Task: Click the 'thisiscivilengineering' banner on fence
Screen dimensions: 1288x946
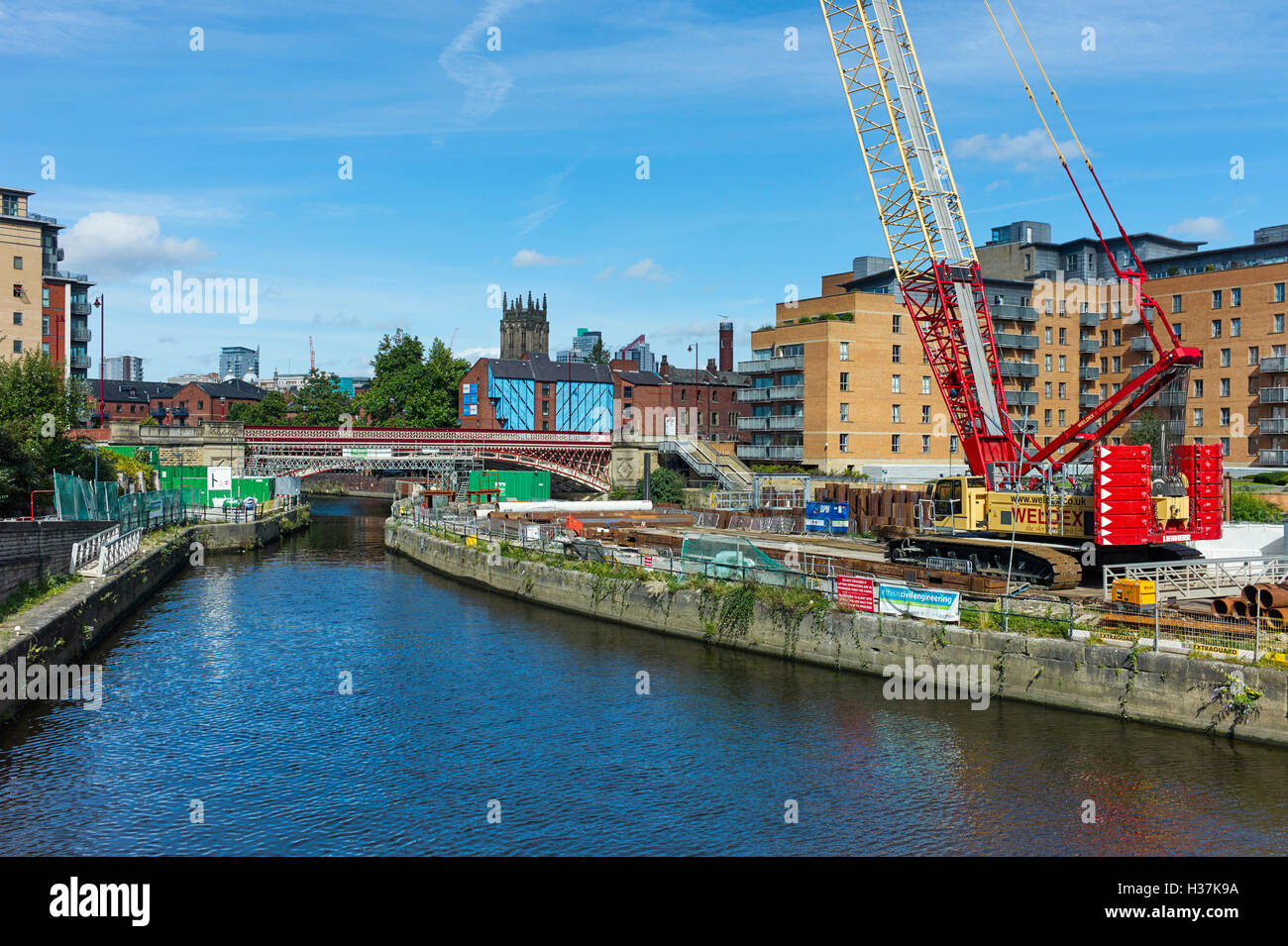Action: (918, 601)
